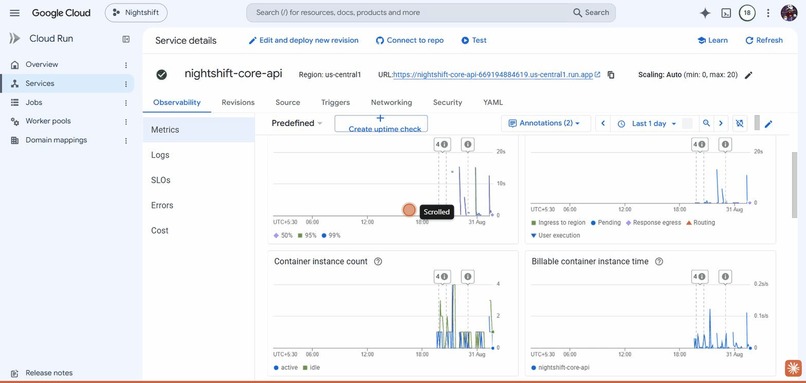Click the Cloud Run product logo icon
Image resolution: width=806 pixels, height=383 pixels.
pos(15,39)
